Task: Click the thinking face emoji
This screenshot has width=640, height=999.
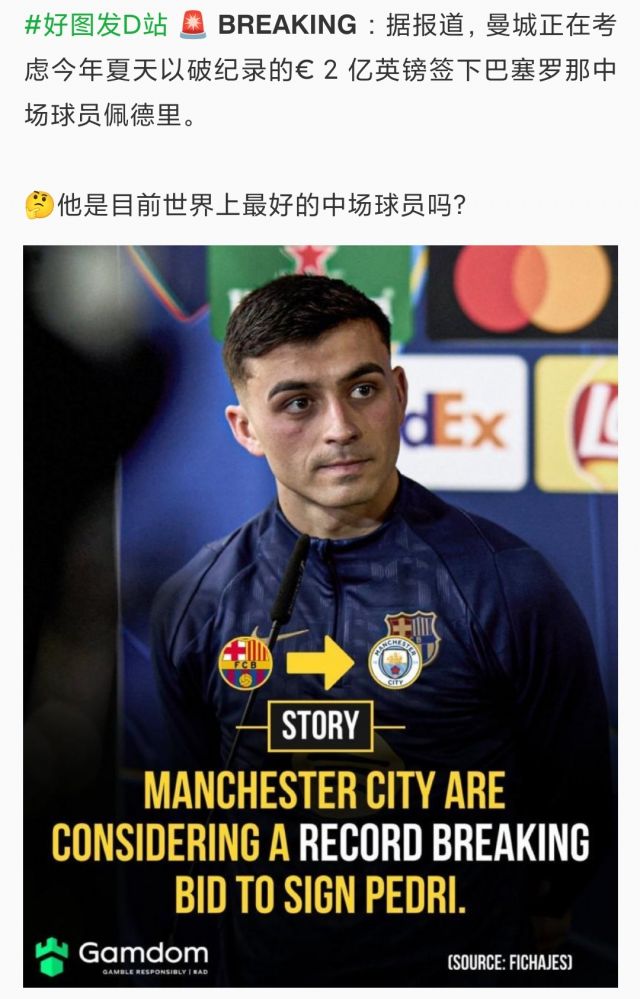Action: coord(39,205)
